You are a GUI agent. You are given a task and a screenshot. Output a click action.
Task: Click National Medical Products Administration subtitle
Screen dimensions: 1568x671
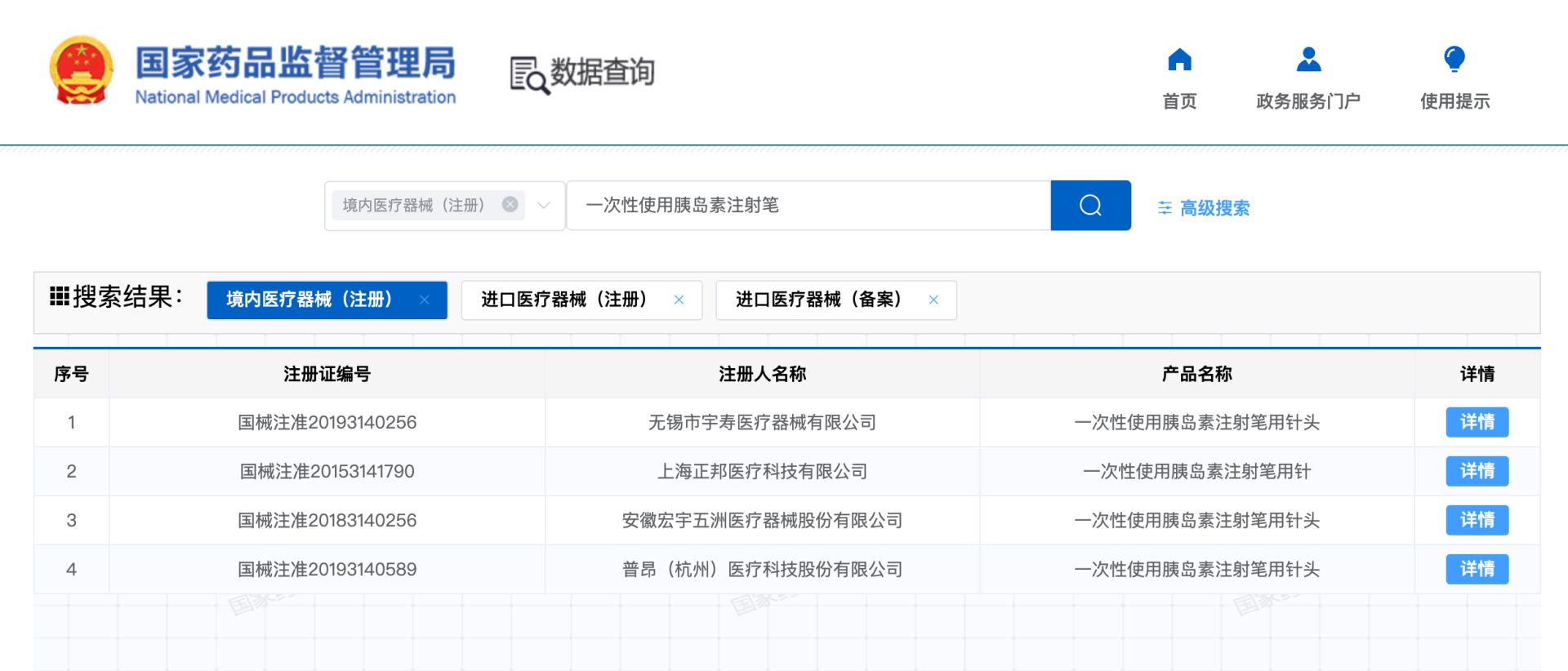point(296,97)
